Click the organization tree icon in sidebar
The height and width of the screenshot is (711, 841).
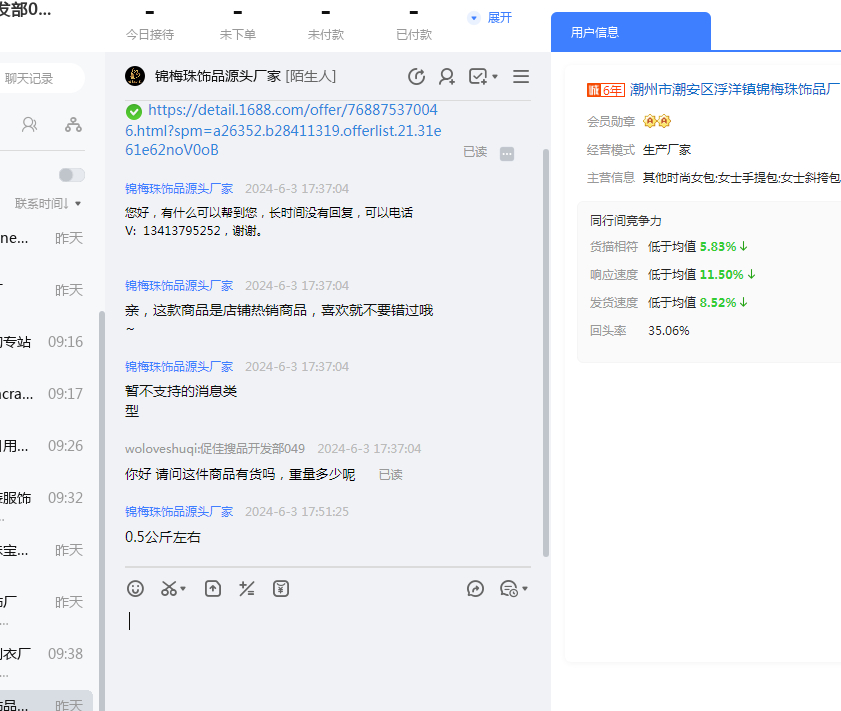point(73,125)
